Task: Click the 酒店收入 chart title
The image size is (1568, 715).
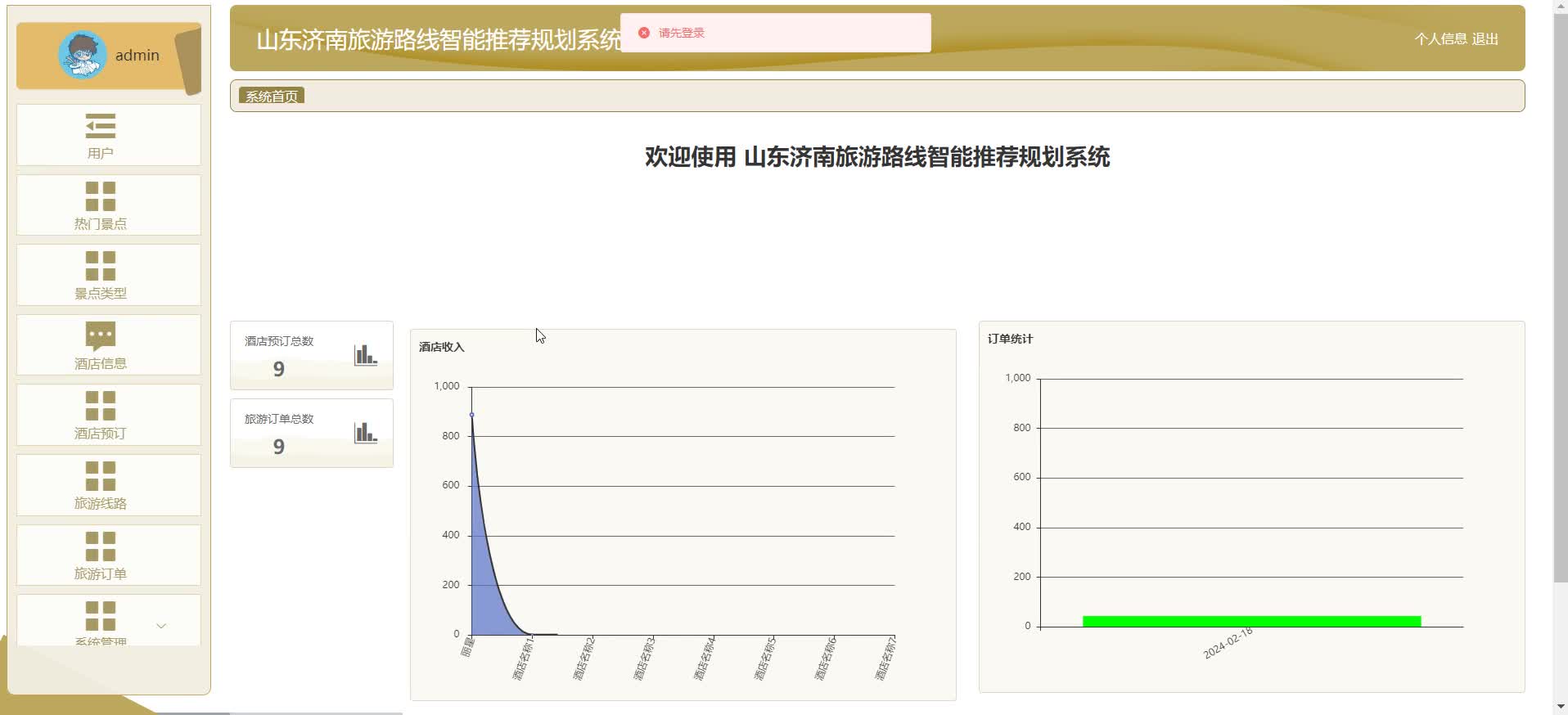Action: pyautogui.click(x=442, y=347)
